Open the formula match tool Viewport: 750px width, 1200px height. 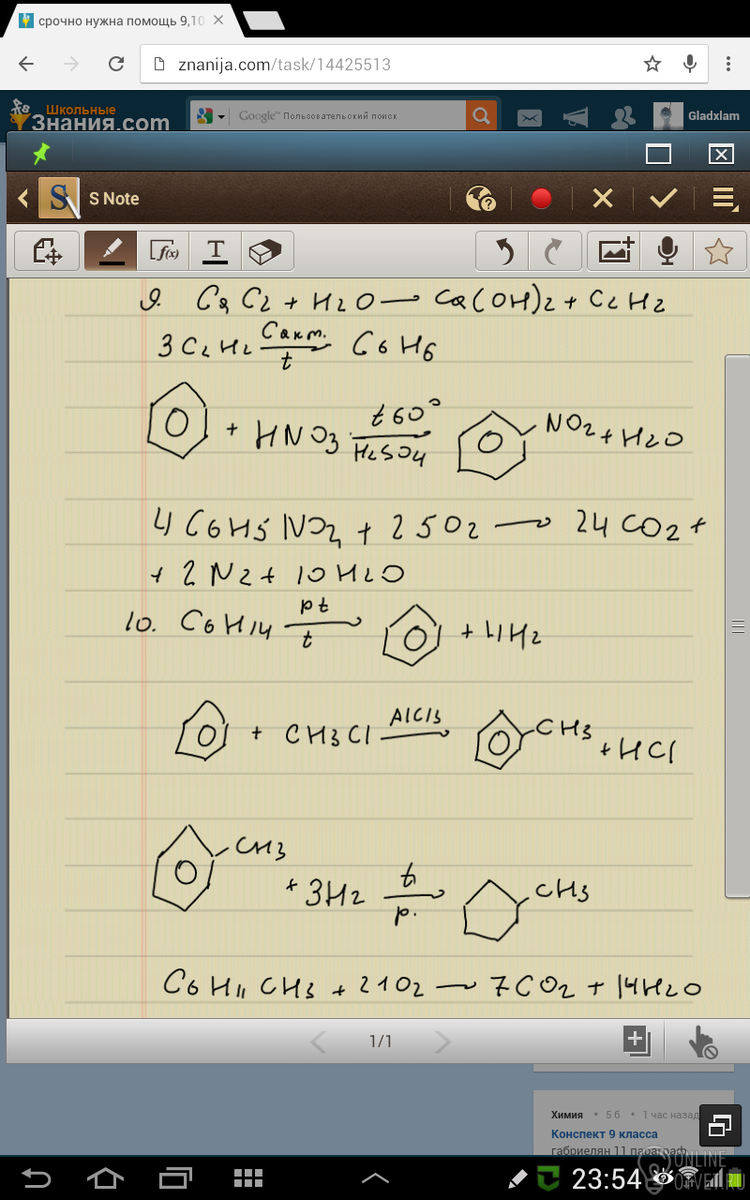click(x=163, y=251)
